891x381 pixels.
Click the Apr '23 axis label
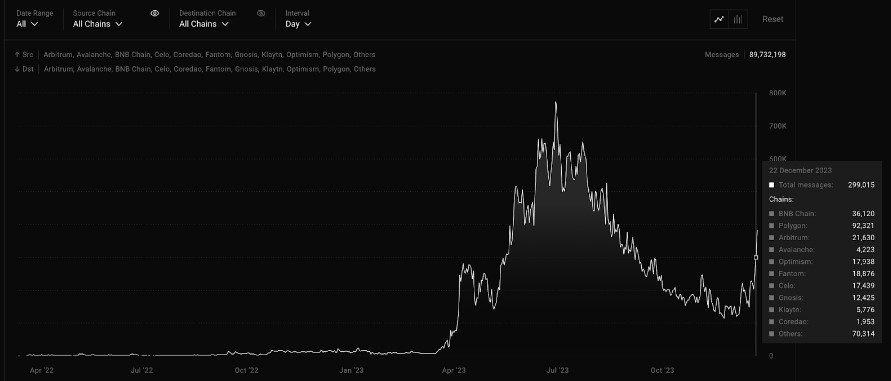tap(453, 370)
